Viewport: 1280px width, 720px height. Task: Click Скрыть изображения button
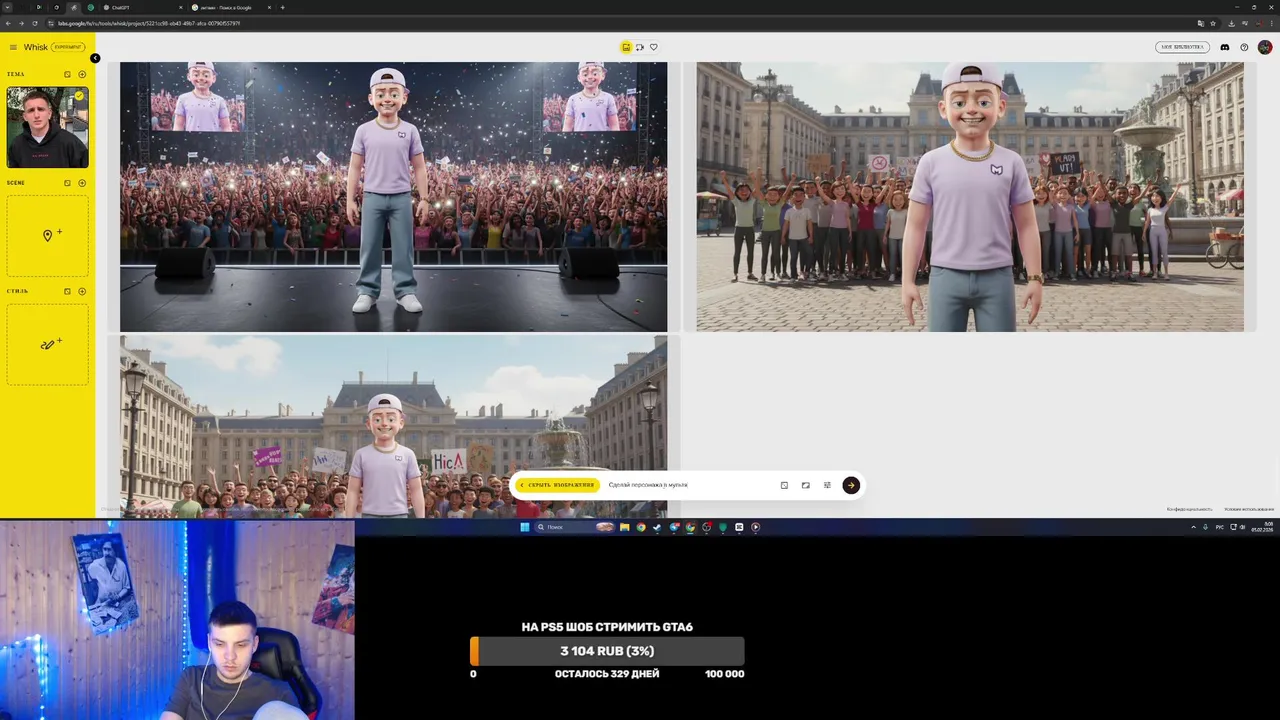coord(558,485)
